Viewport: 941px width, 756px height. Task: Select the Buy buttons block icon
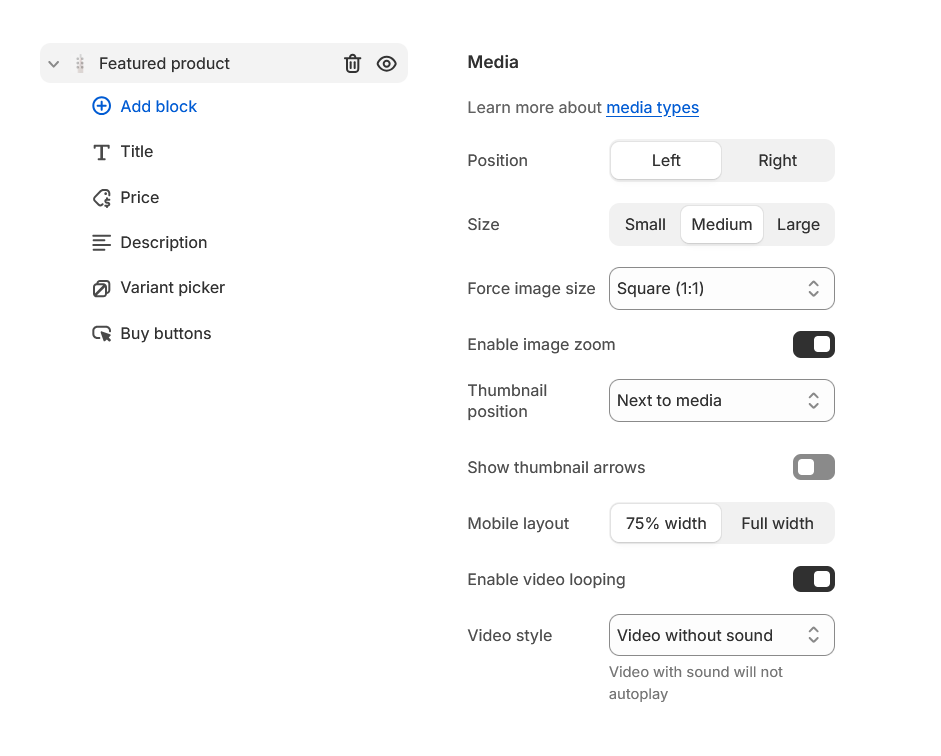pos(101,333)
